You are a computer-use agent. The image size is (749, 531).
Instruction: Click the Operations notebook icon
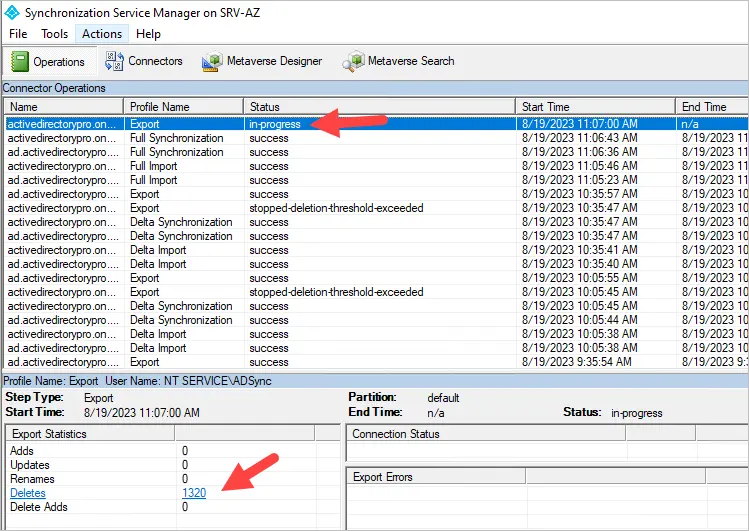20,62
